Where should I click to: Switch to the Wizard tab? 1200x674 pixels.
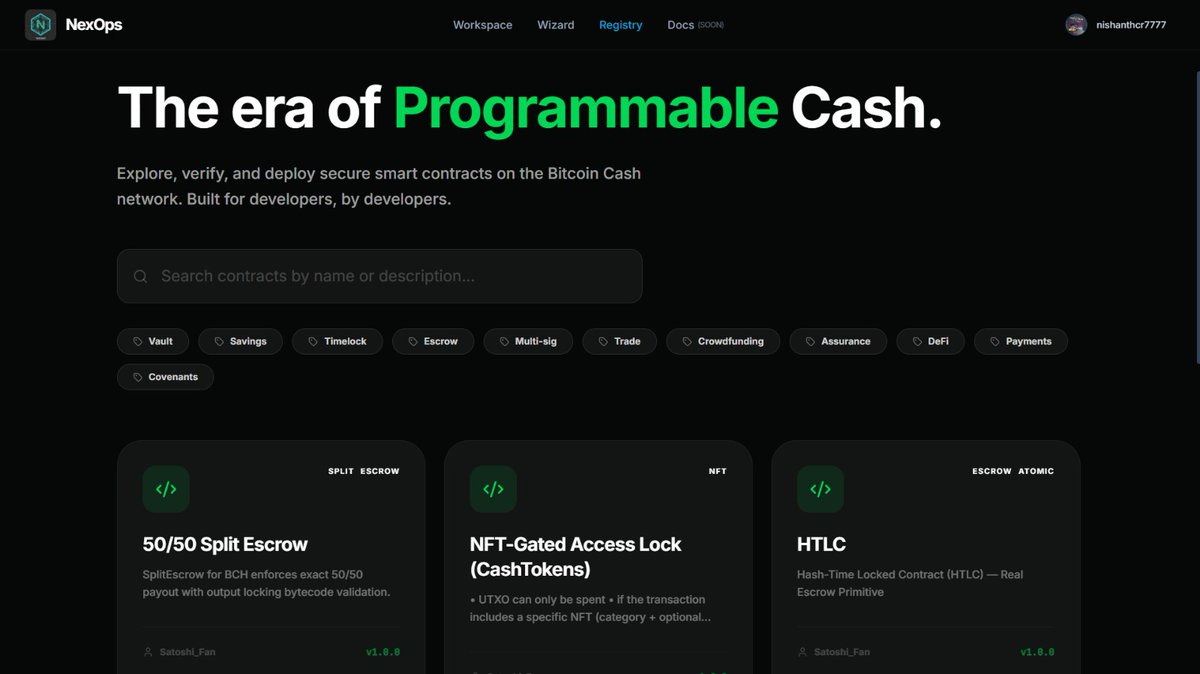tap(556, 25)
